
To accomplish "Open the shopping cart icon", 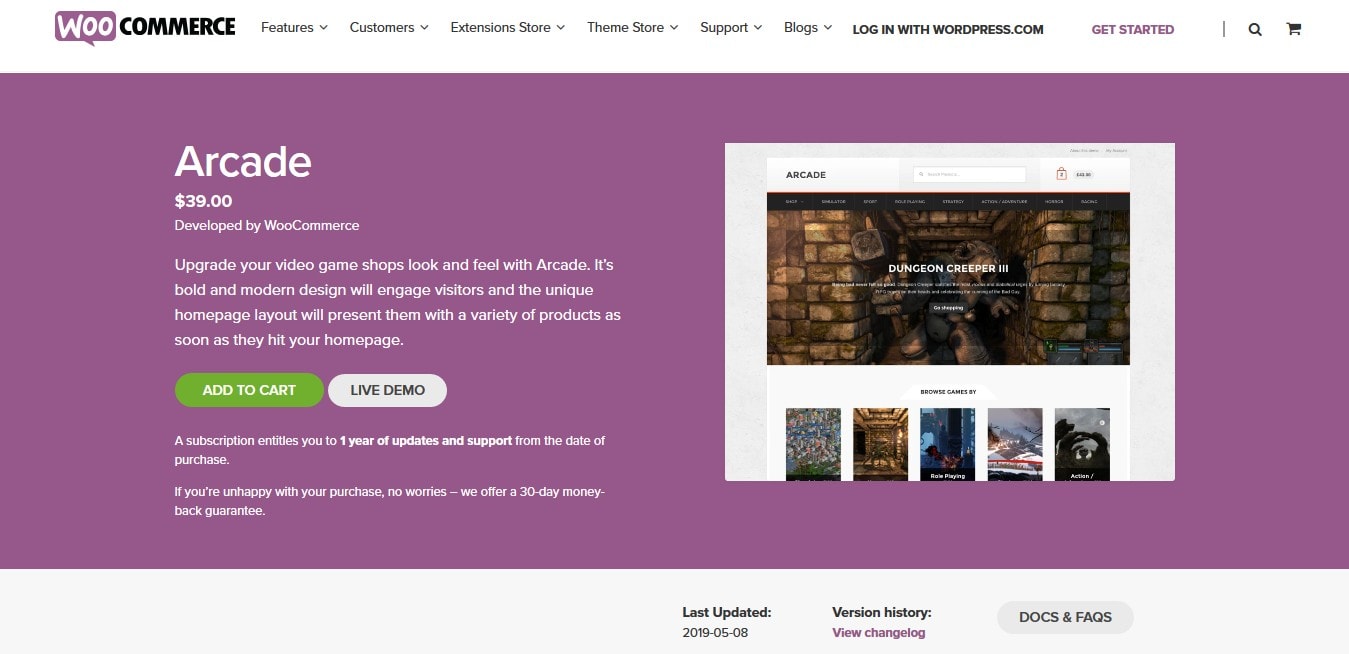I will tap(1293, 29).
